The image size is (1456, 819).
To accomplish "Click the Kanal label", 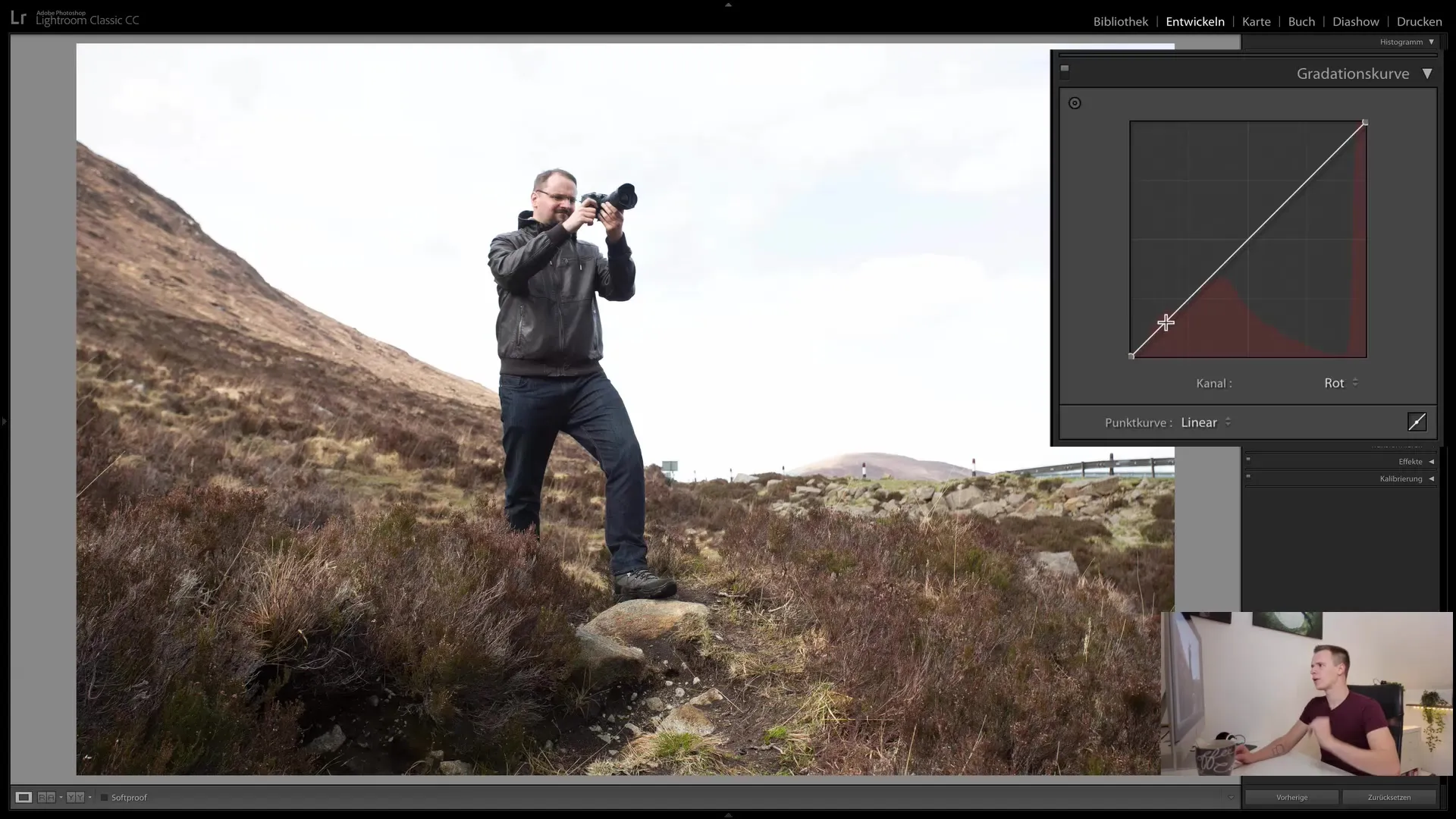I will 1213,383.
